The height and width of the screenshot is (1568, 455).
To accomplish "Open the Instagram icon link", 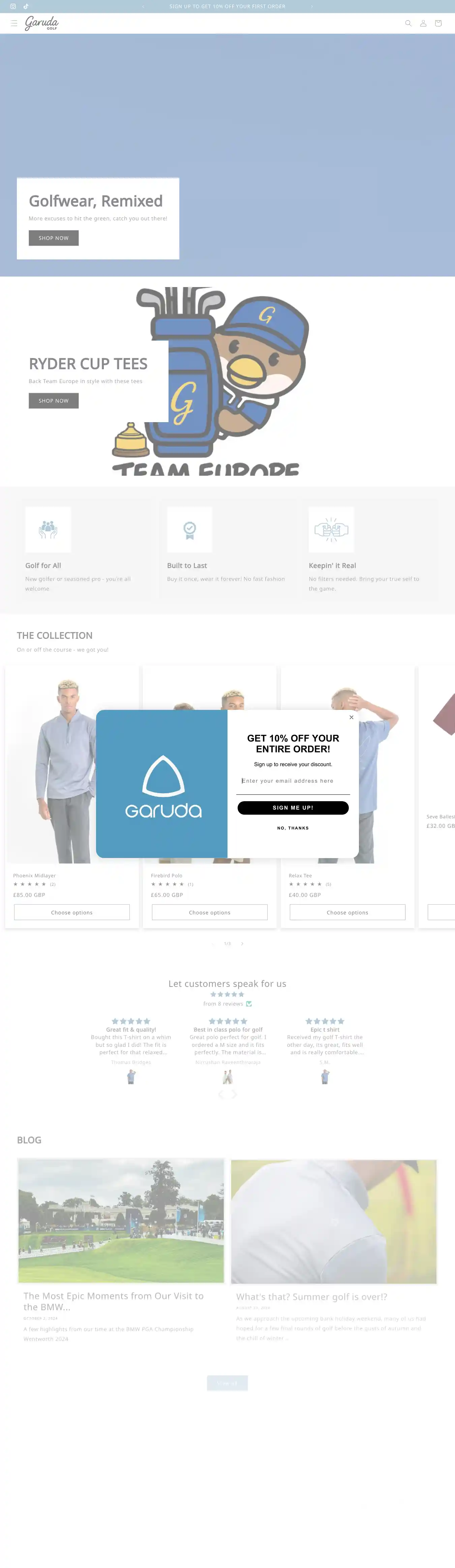I will click(x=13, y=6).
